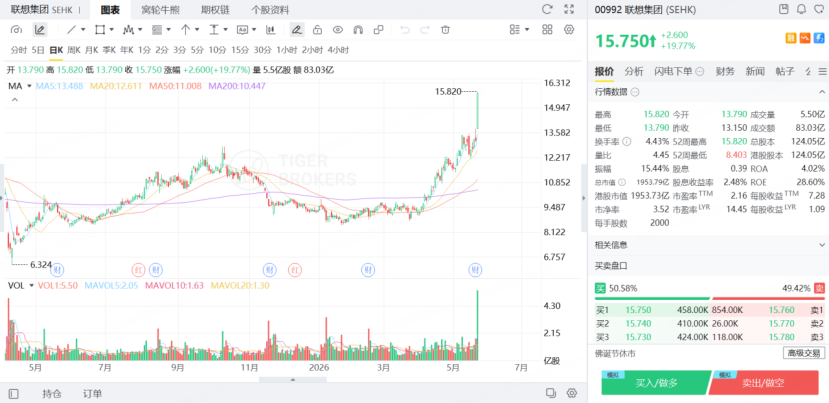This screenshot has height=403, width=829.
Task: Click the orange short-selling badge icon
Action: (x=805, y=38)
